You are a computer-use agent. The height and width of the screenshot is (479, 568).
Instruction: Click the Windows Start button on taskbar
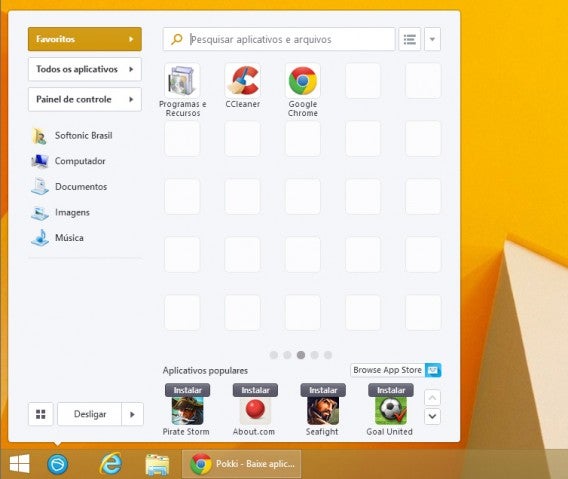point(20,464)
